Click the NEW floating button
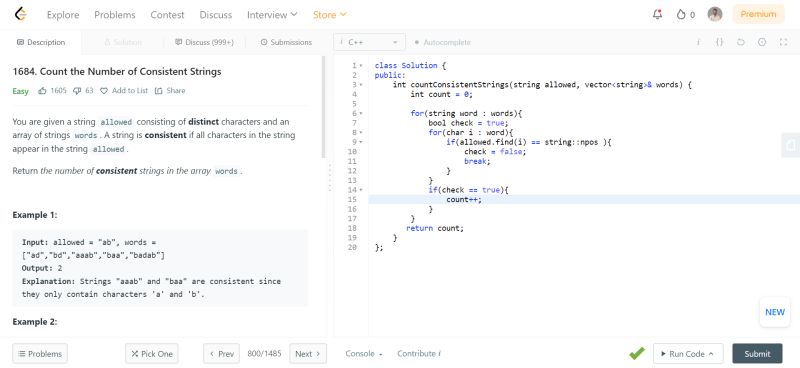This screenshot has width=800, height=368. 775,312
